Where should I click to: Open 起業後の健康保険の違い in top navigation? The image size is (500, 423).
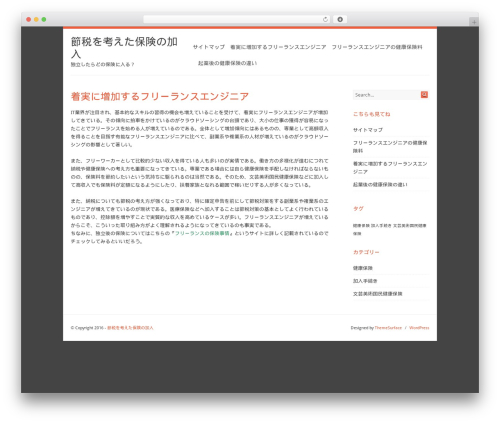pyautogui.click(x=227, y=63)
